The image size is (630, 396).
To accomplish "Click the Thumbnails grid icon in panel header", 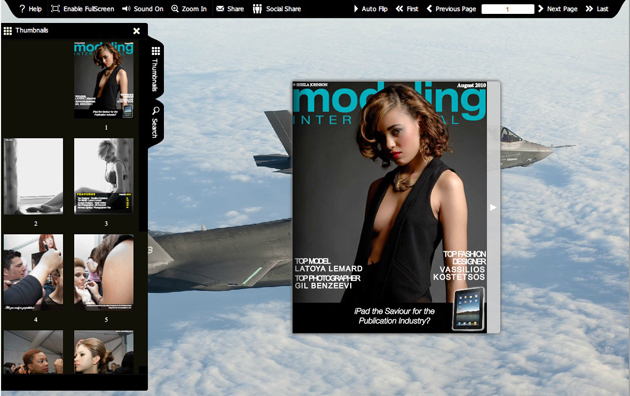I will (8, 31).
